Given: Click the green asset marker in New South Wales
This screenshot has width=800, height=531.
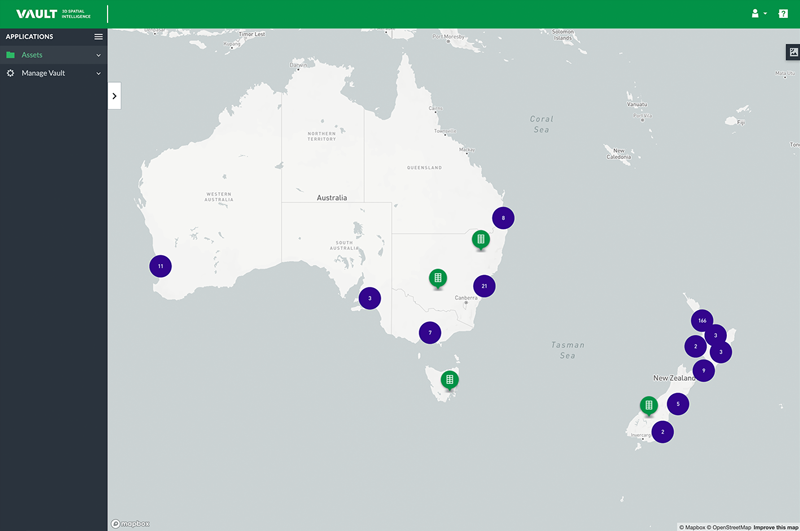Looking at the screenshot, I should pyautogui.click(x=437, y=277).
